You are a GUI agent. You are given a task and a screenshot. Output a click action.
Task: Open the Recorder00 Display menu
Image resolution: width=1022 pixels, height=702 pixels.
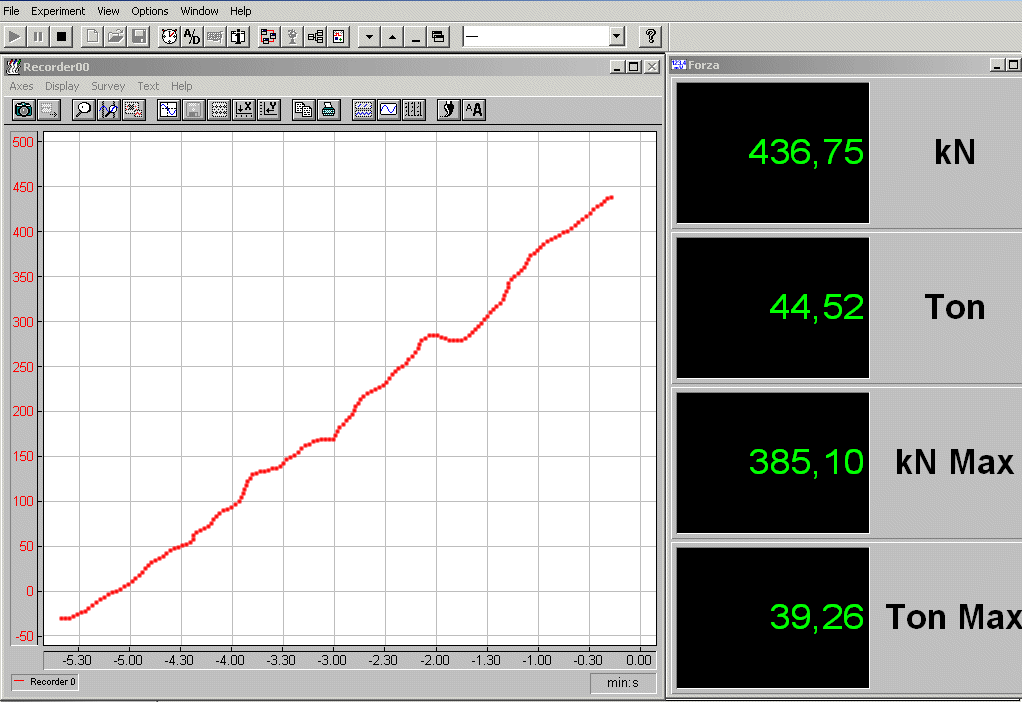(62, 86)
